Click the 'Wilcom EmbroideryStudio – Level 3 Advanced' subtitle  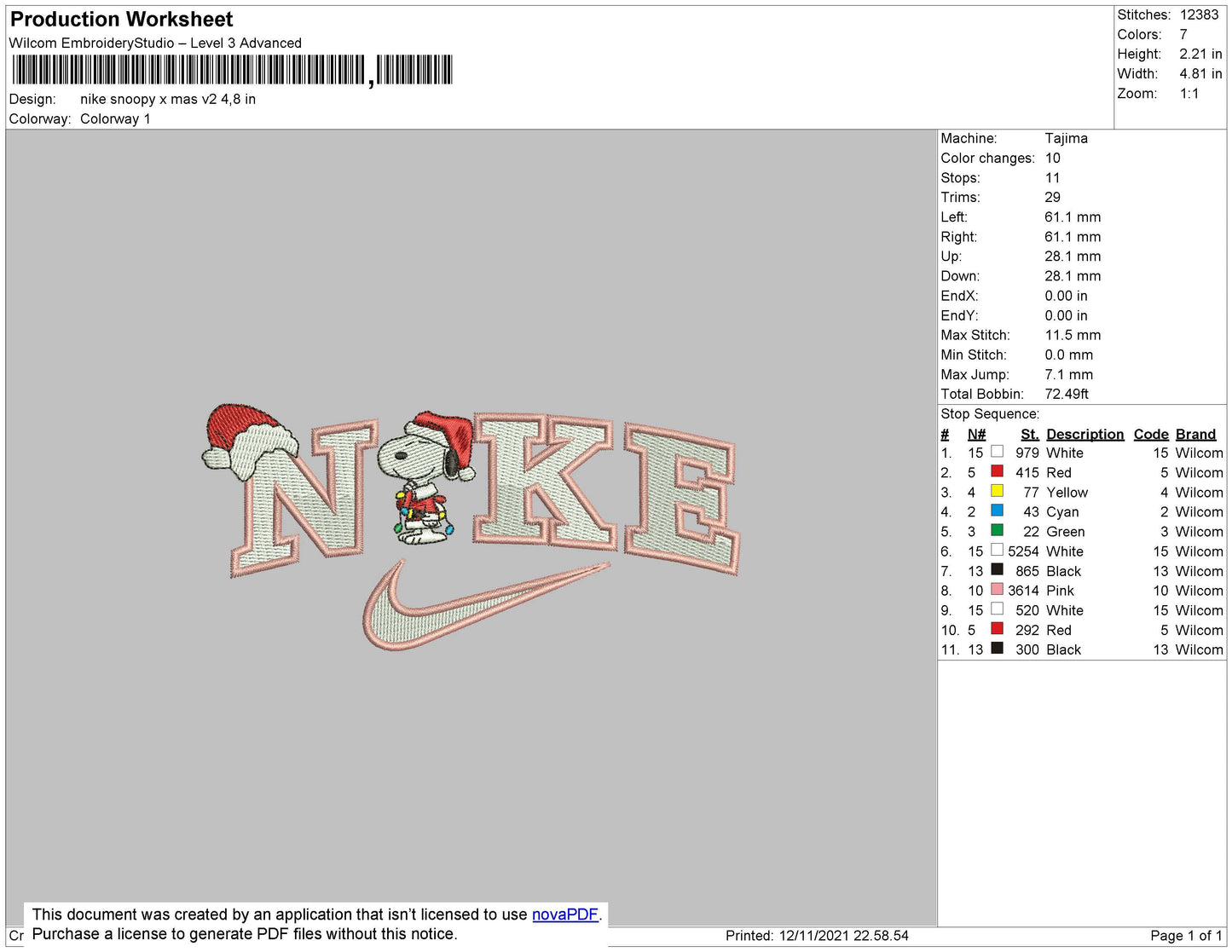tap(155, 43)
